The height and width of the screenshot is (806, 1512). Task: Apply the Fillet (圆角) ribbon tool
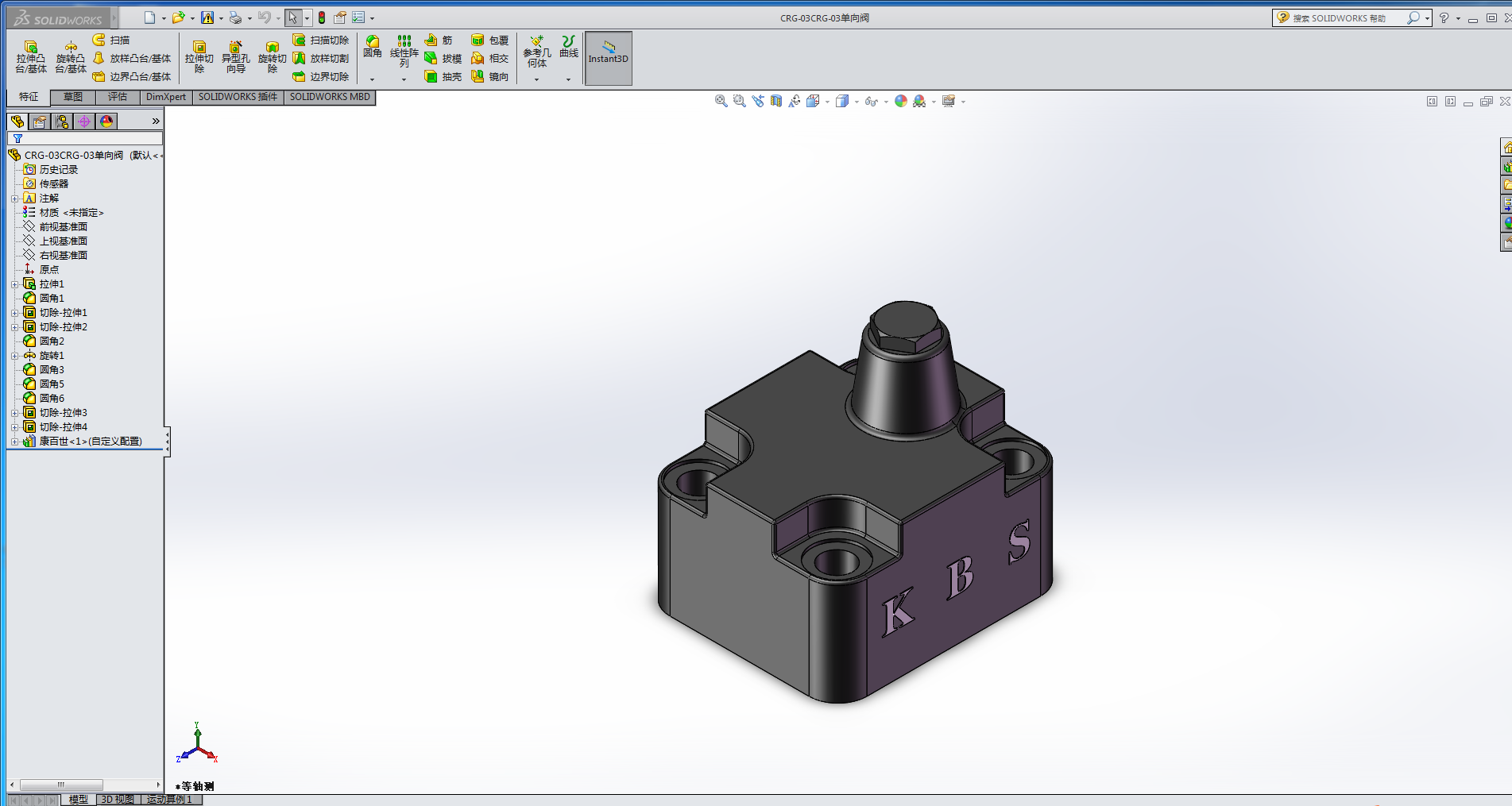pos(373,47)
